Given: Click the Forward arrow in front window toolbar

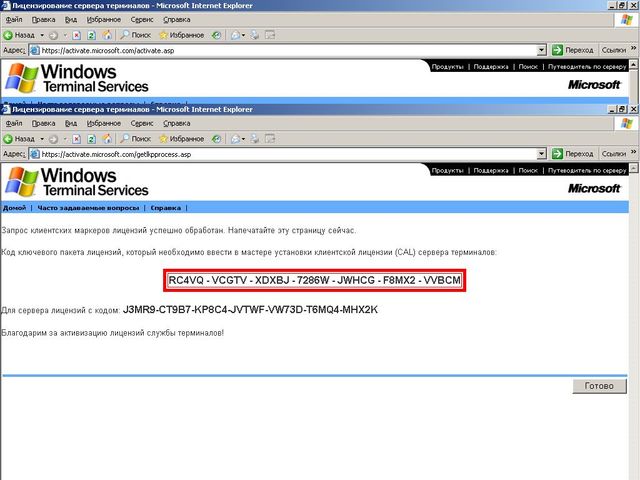Looking at the screenshot, I should click(53, 139).
